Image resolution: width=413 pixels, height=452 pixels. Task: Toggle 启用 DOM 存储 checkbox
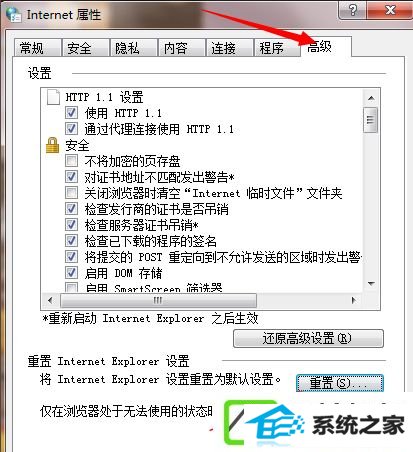click(71, 273)
